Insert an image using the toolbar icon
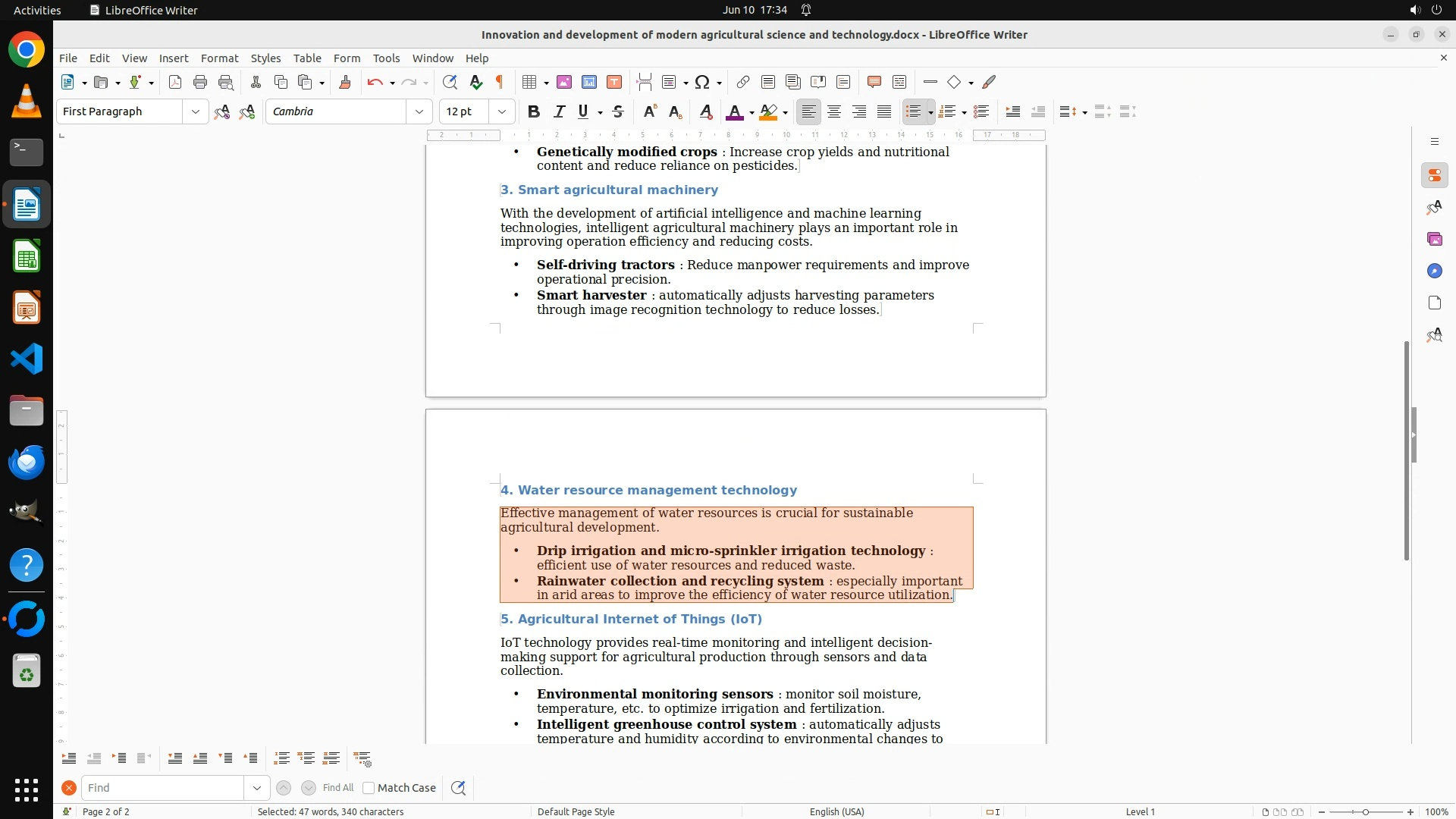The height and width of the screenshot is (819, 1456). (x=564, y=82)
